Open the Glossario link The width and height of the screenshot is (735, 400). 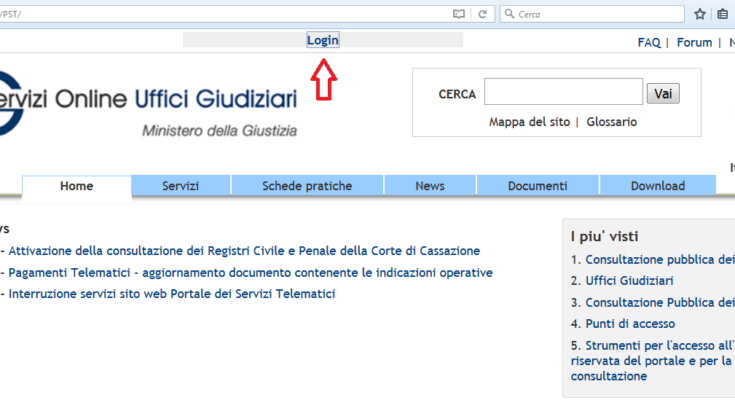611,122
